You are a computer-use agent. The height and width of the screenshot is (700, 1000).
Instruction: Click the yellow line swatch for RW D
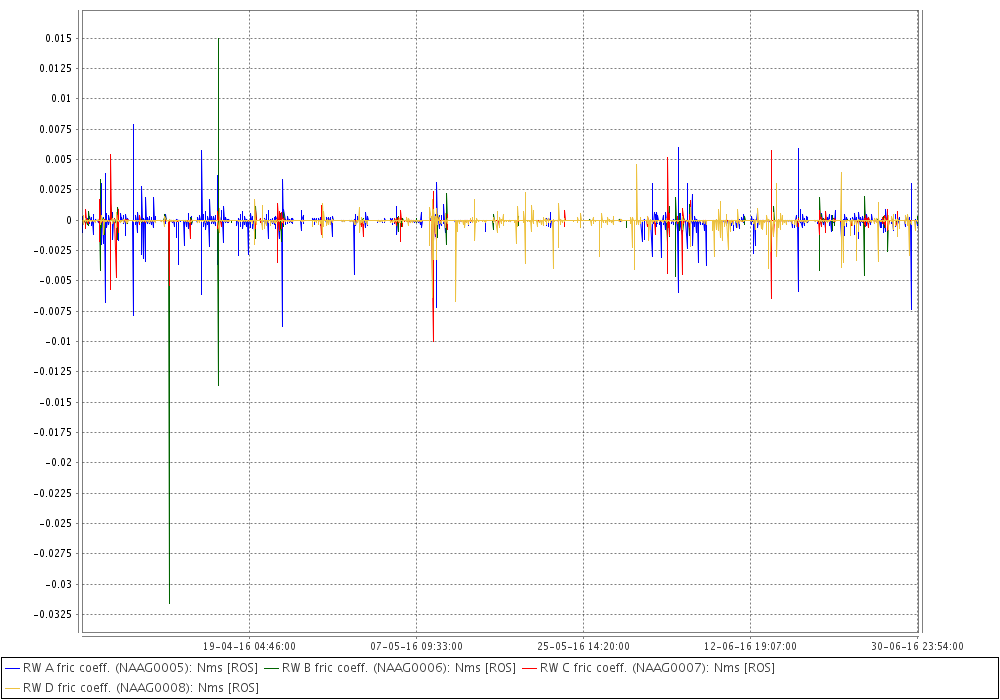[12, 688]
